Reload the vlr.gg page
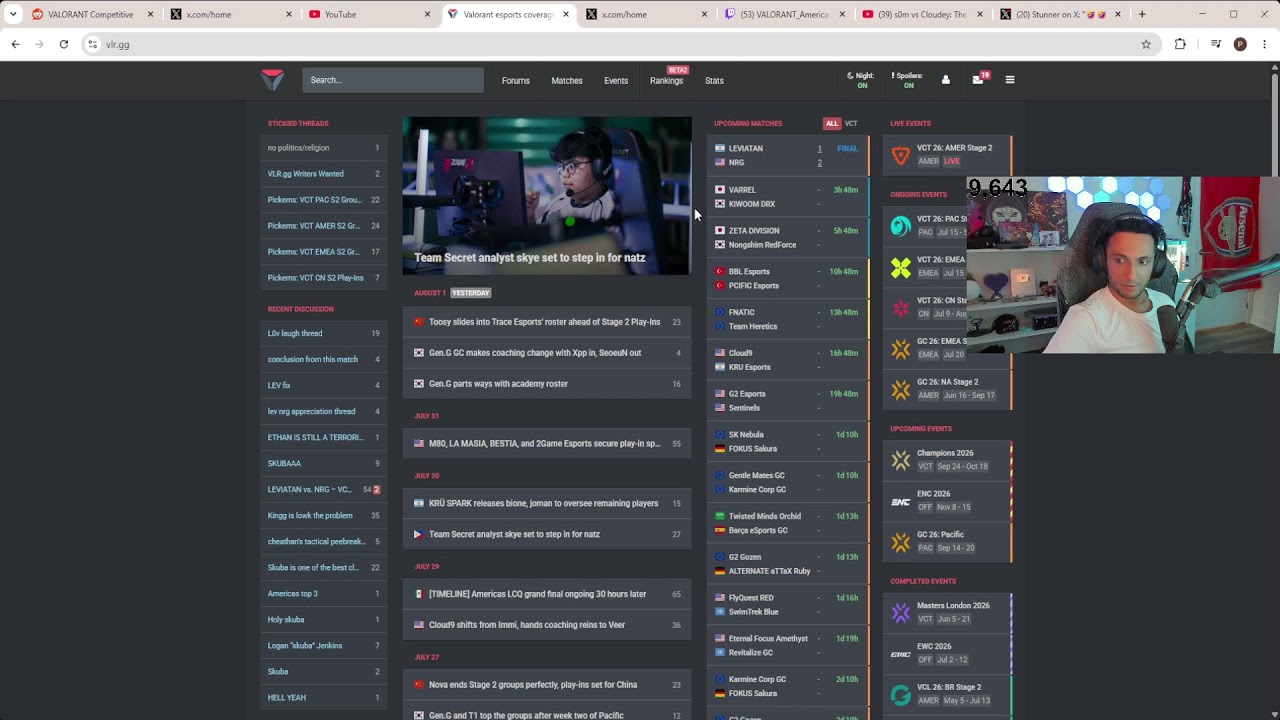Image resolution: width=1280 pixels, height=720 pixels. [x=64, y=44]
